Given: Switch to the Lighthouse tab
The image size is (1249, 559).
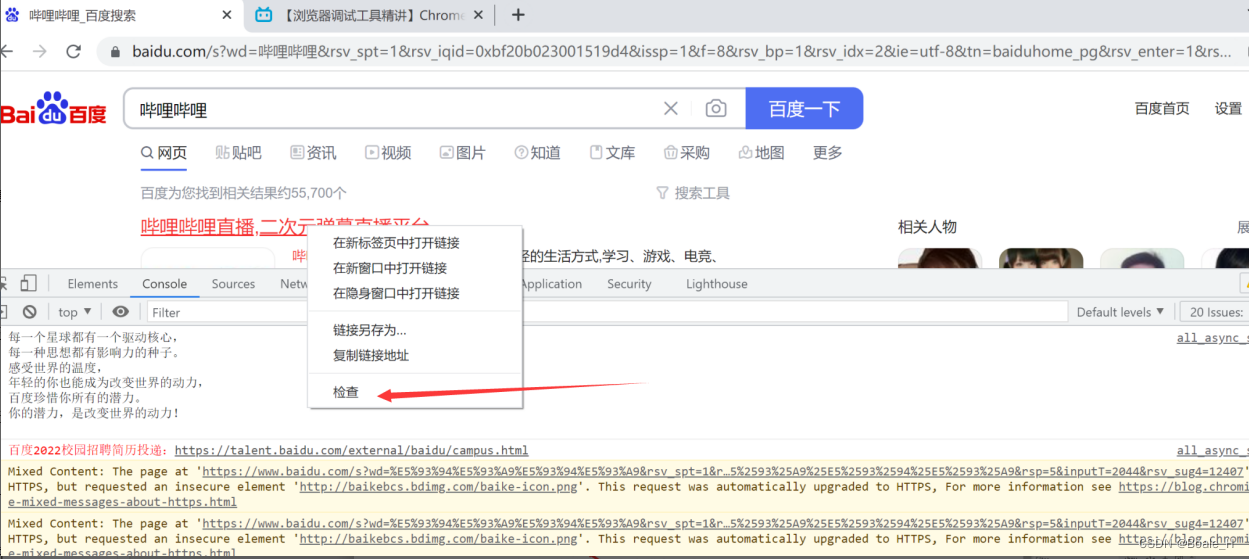Looking at the screenshot, I should (x=717, y=284).
